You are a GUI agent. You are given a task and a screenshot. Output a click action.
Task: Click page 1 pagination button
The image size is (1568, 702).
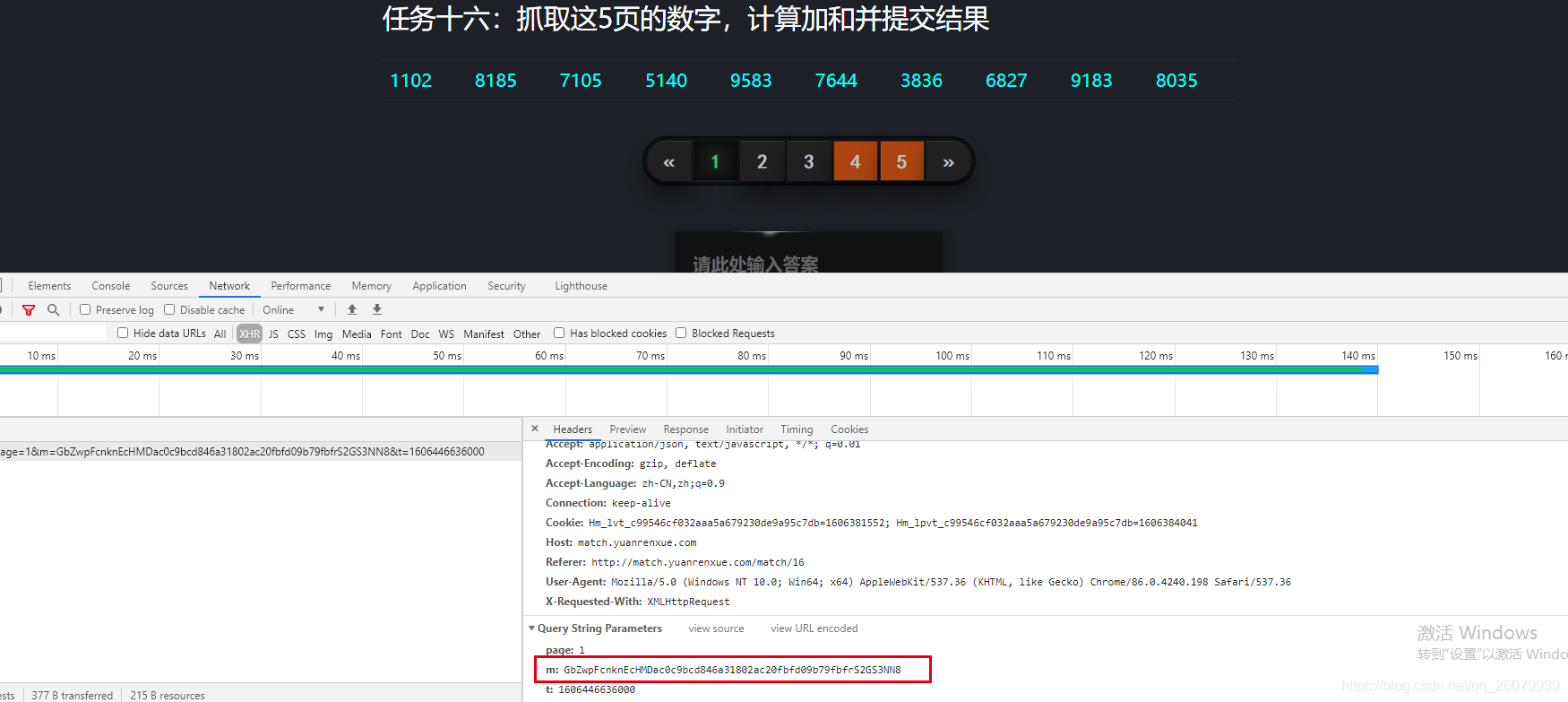point(715,161)
